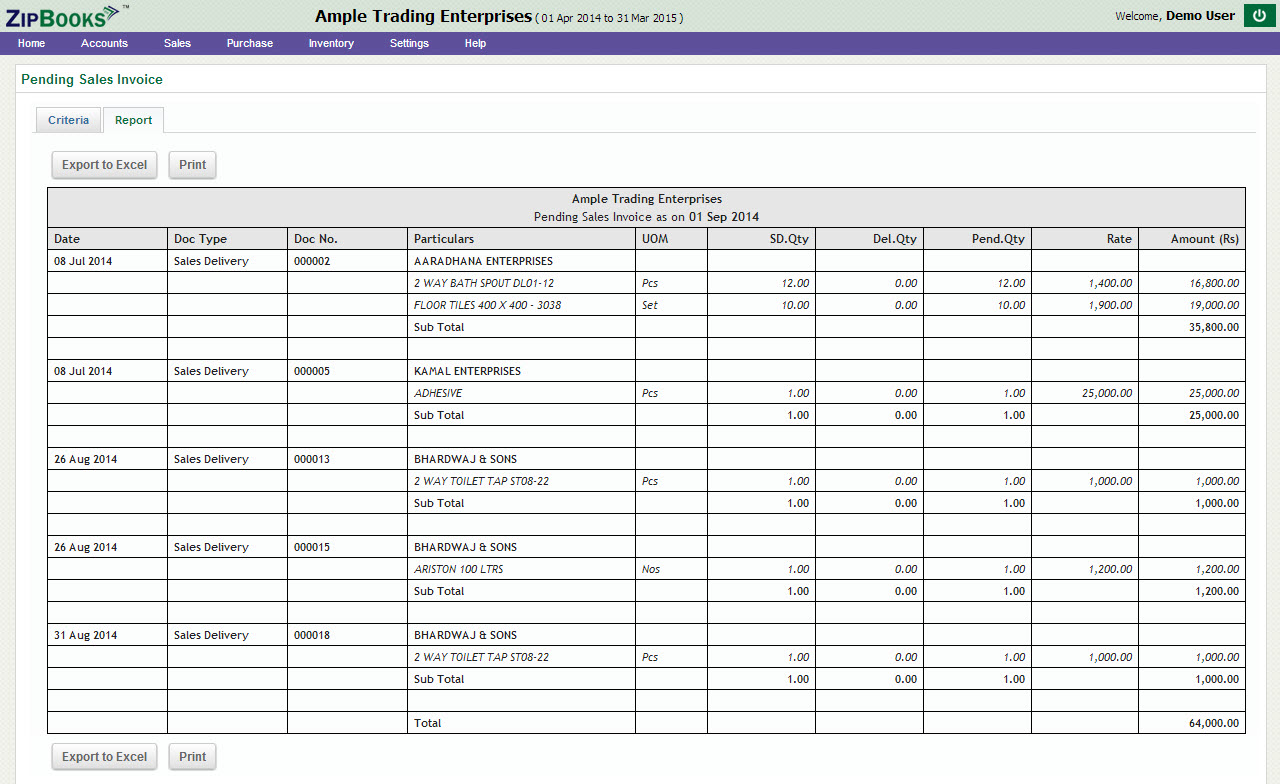Select the AARADHANA ENTERPRISES row
1280x784 pixels.
pyautogui.click(x=483, y=261)
